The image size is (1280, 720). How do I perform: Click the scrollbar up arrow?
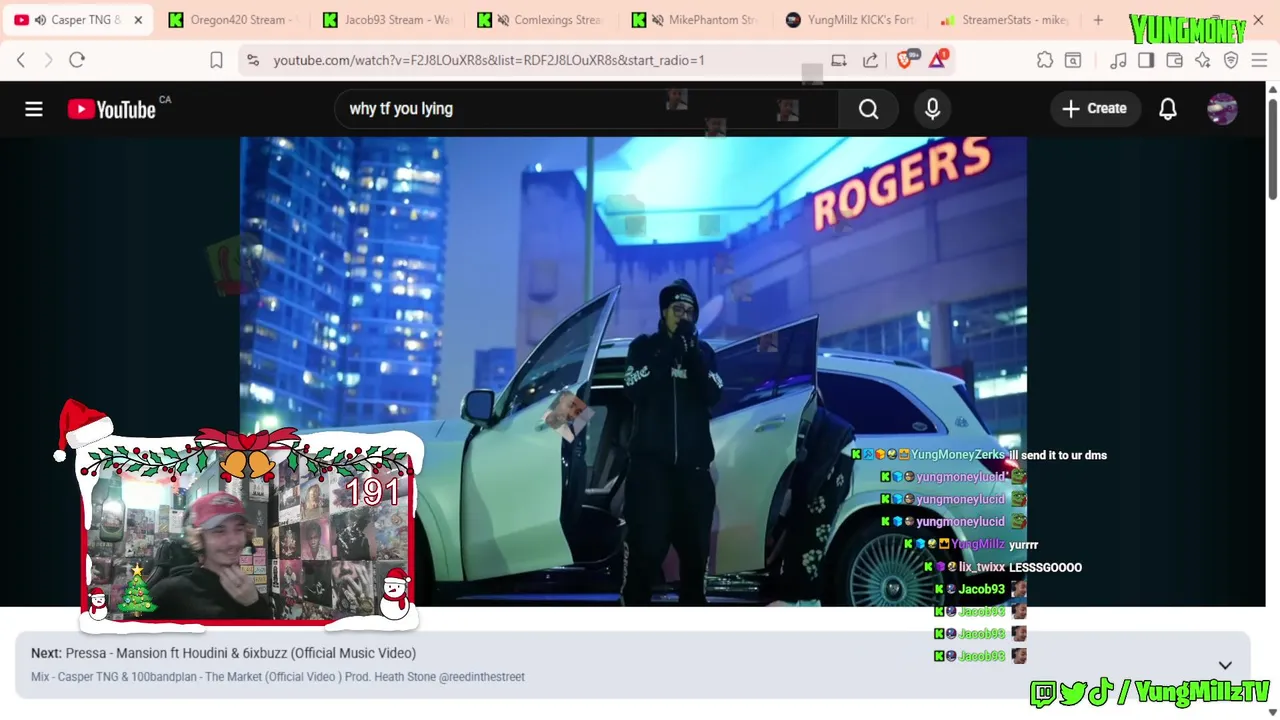click(1272, 90)
